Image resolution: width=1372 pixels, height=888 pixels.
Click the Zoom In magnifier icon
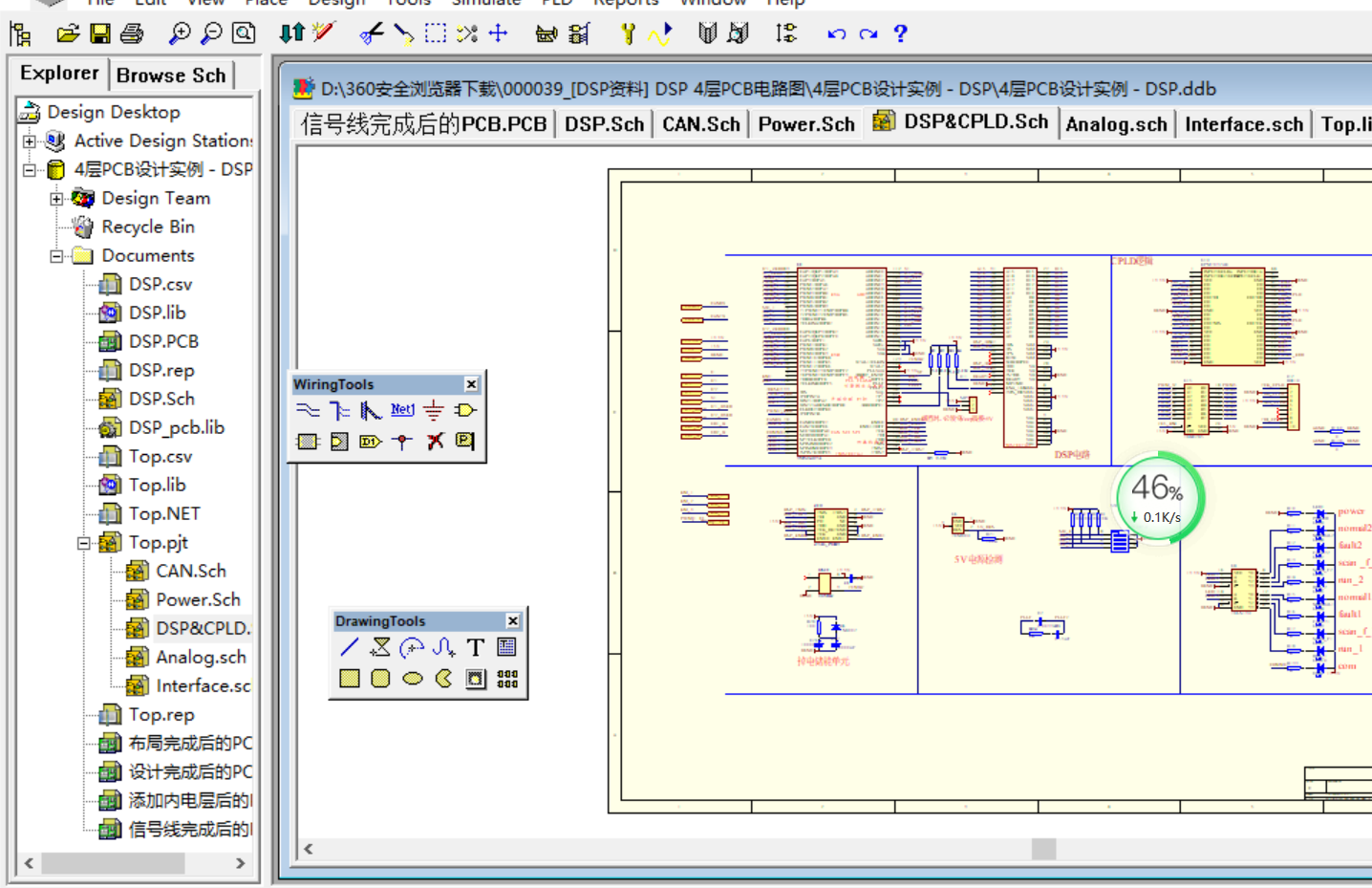click(x=179, y=34)
